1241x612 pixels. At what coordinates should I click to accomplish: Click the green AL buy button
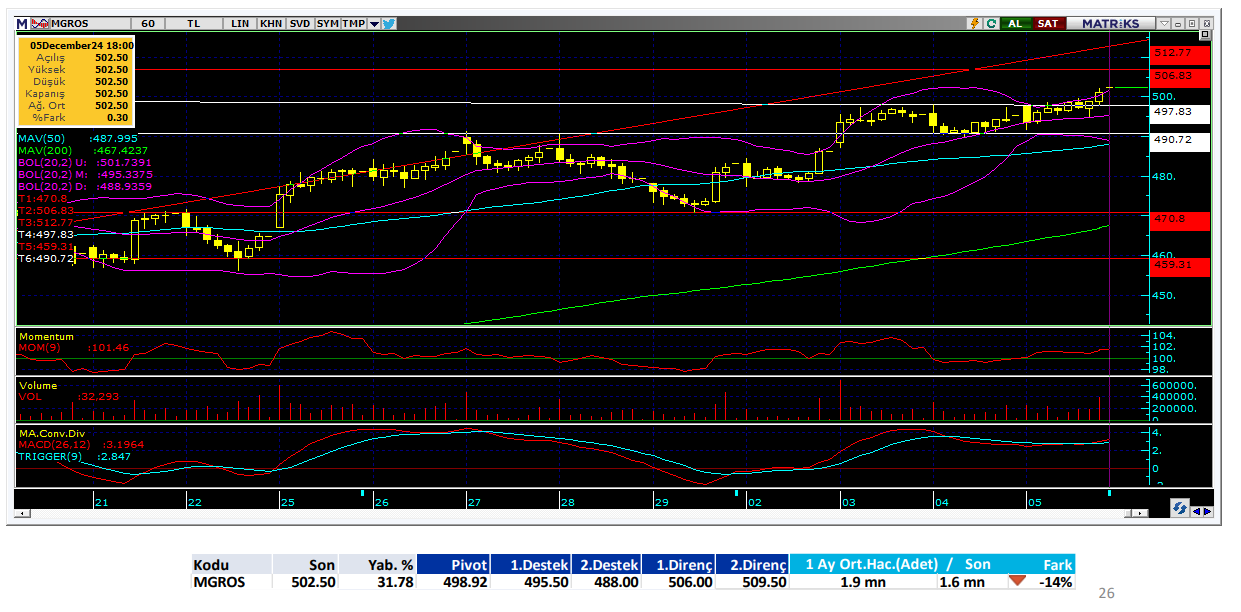tap(1015, 23)
